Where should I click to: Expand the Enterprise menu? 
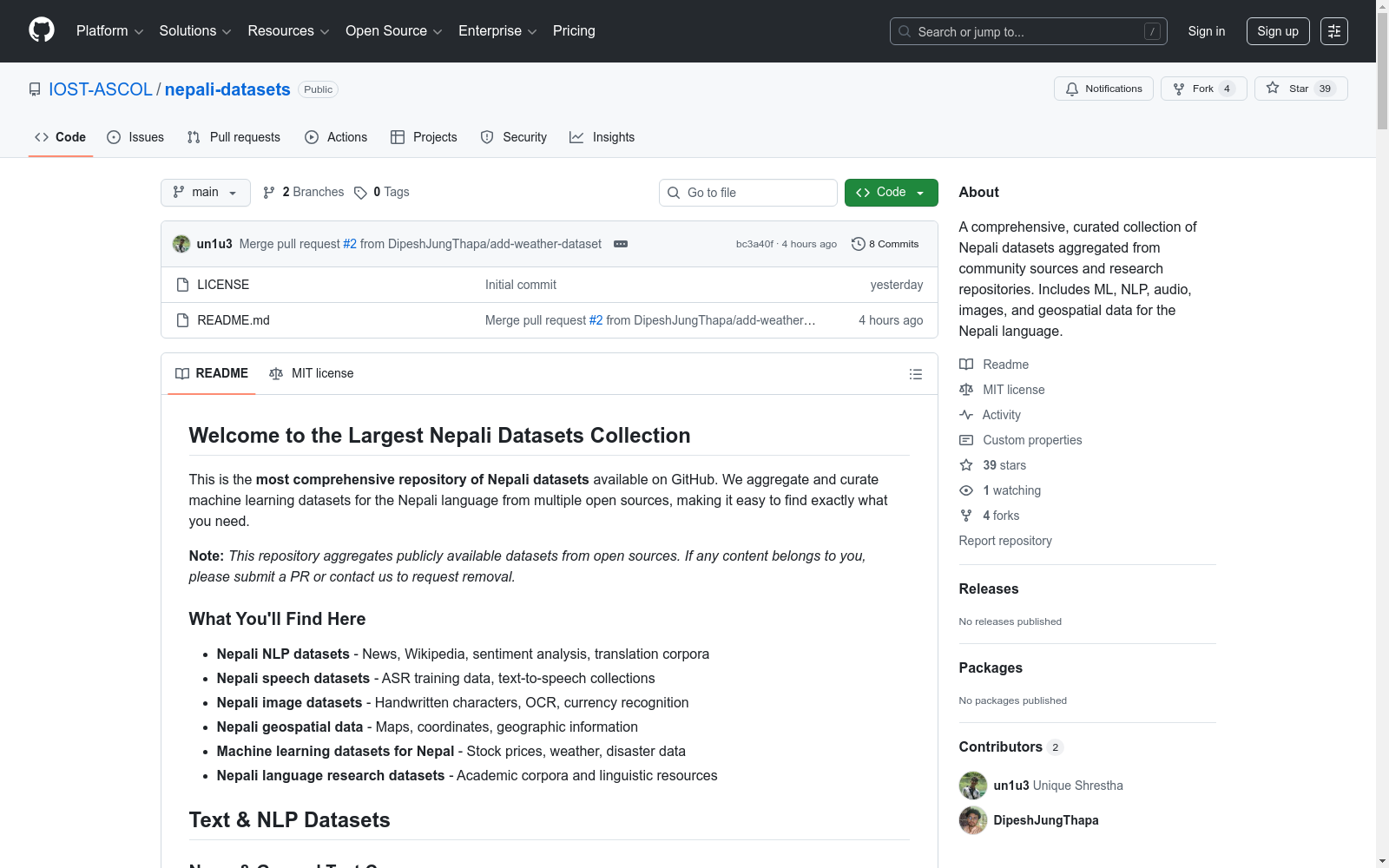pos(497,31)
